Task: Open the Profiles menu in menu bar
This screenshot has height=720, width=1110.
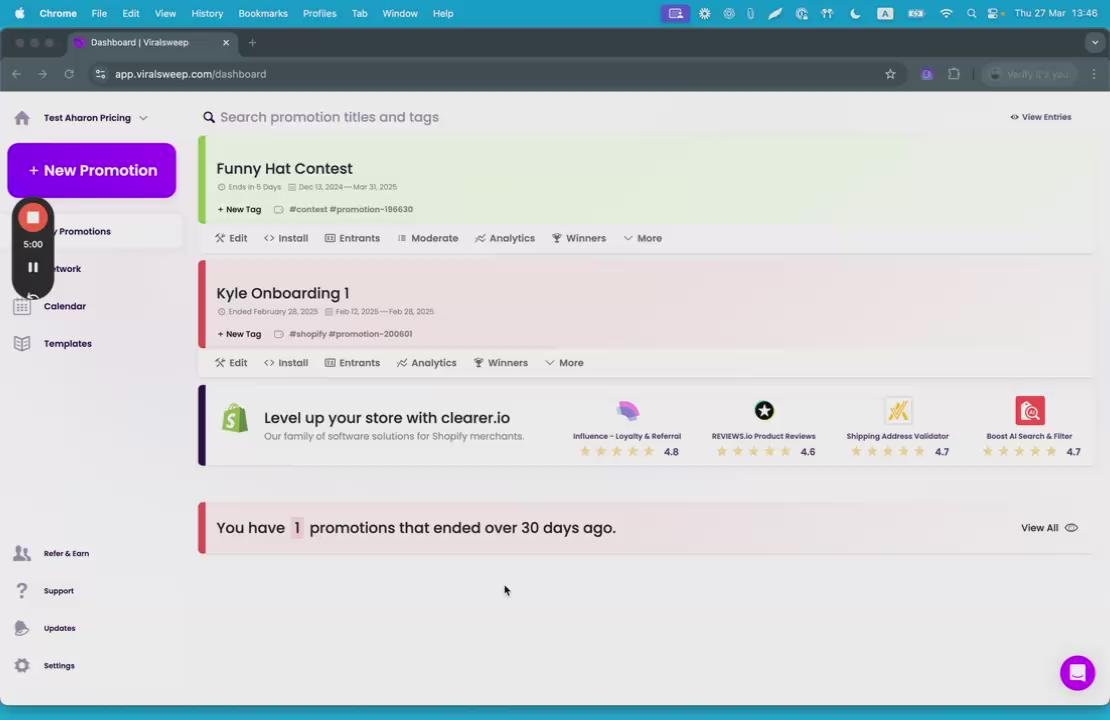Action: point(319,13)
